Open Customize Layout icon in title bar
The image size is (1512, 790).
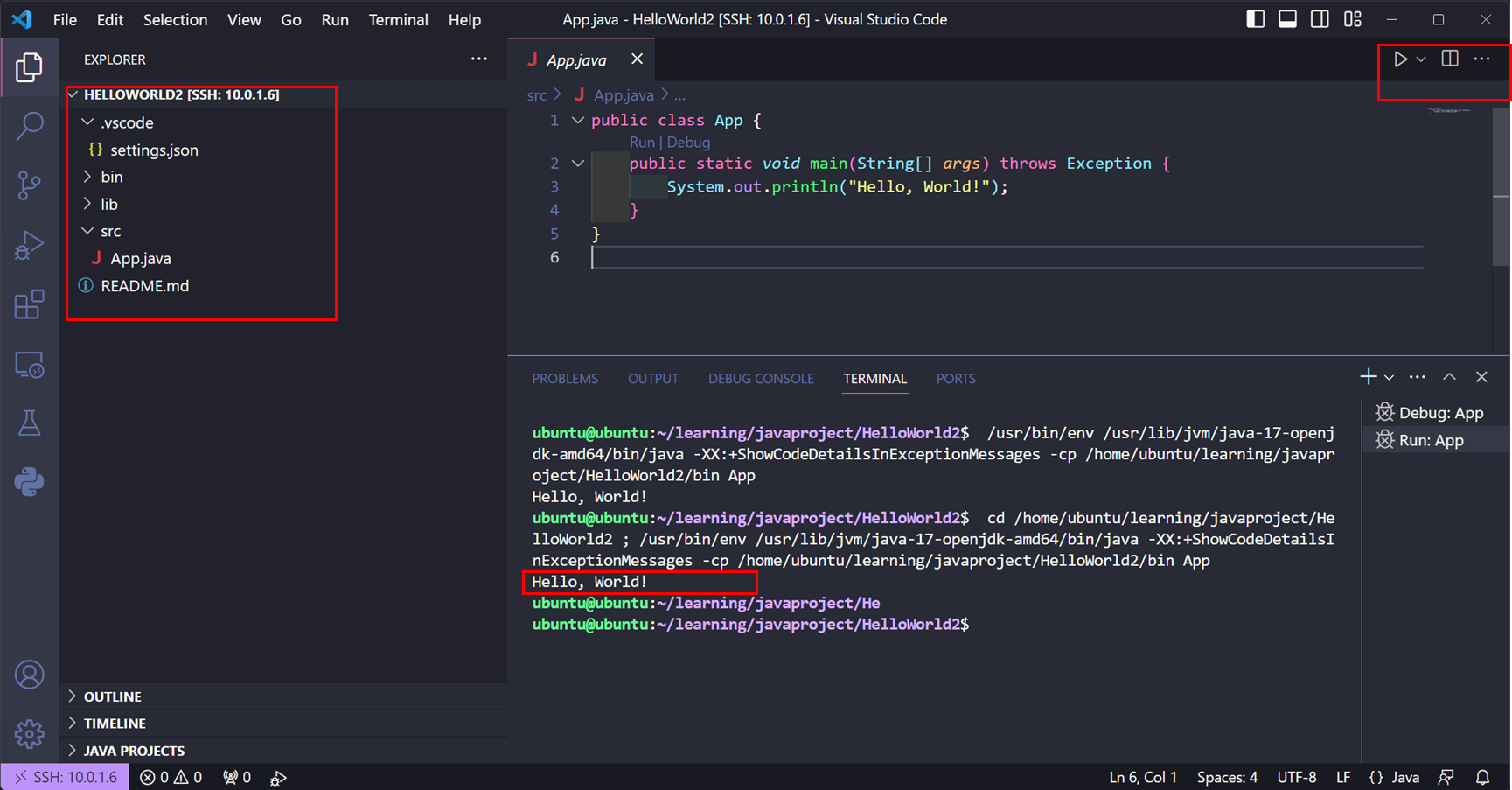(1353, 18)
